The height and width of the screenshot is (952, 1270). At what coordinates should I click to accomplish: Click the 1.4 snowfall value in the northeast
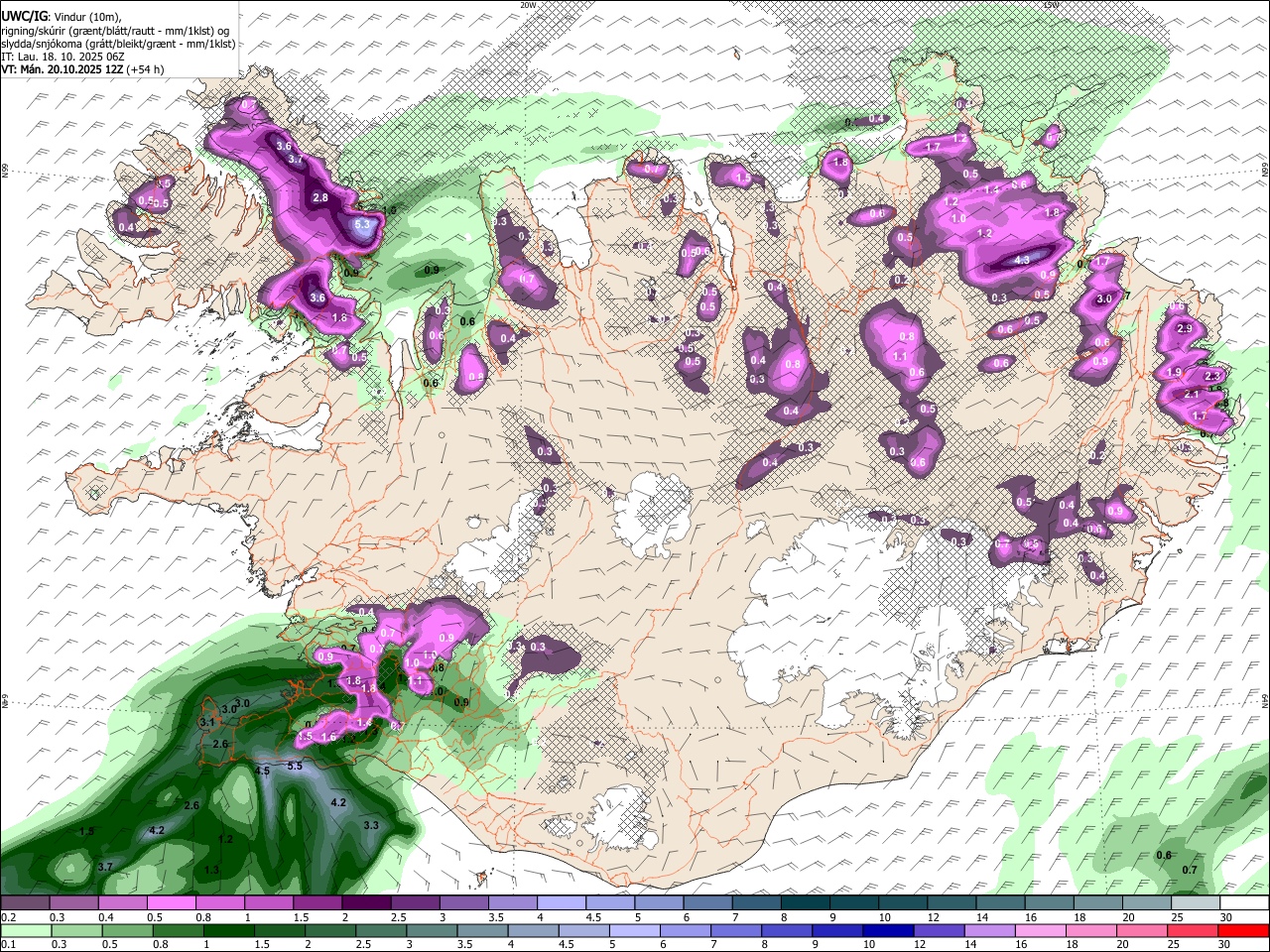tap(991, 190)
